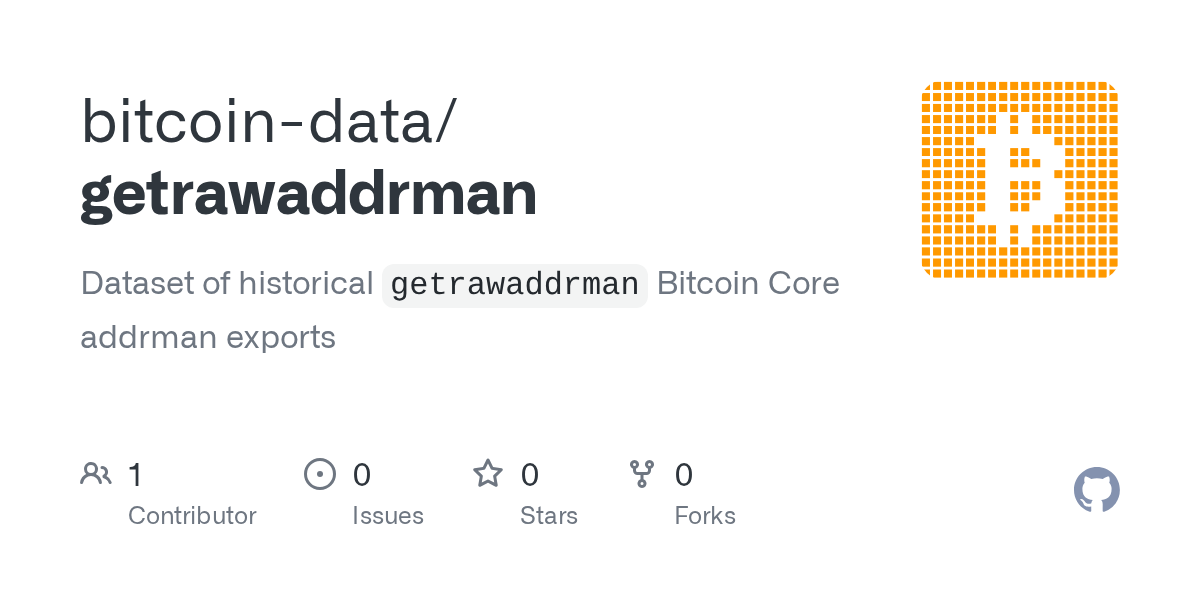Click the words 'Dataset of historical'
1200x600 pixels.
227,284
